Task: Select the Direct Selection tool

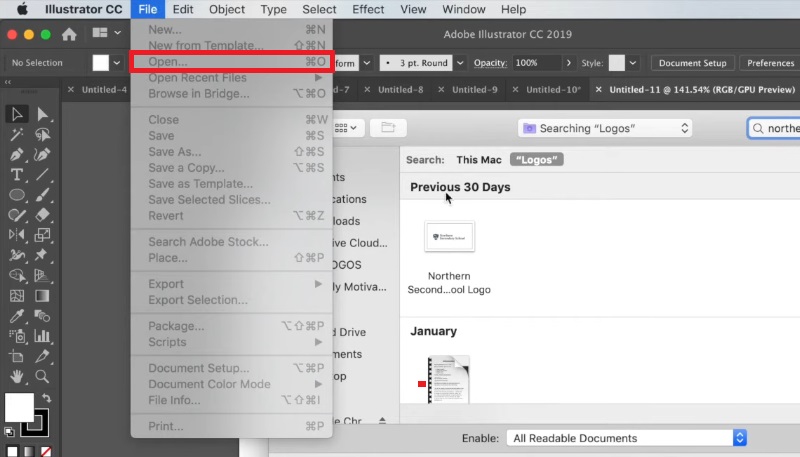Action: (x=42, y=114)
